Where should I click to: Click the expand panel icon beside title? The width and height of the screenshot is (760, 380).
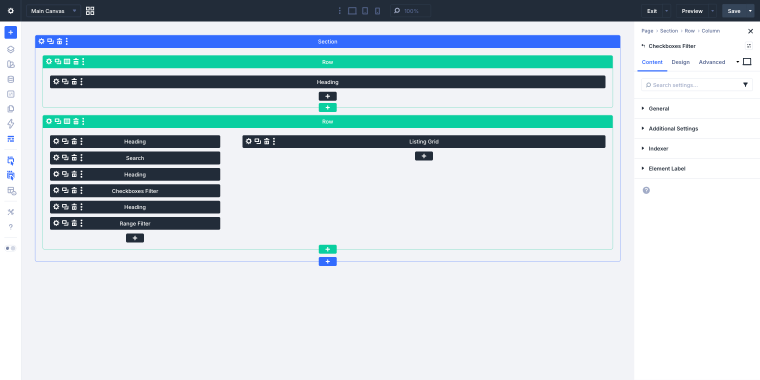(749, 46)
